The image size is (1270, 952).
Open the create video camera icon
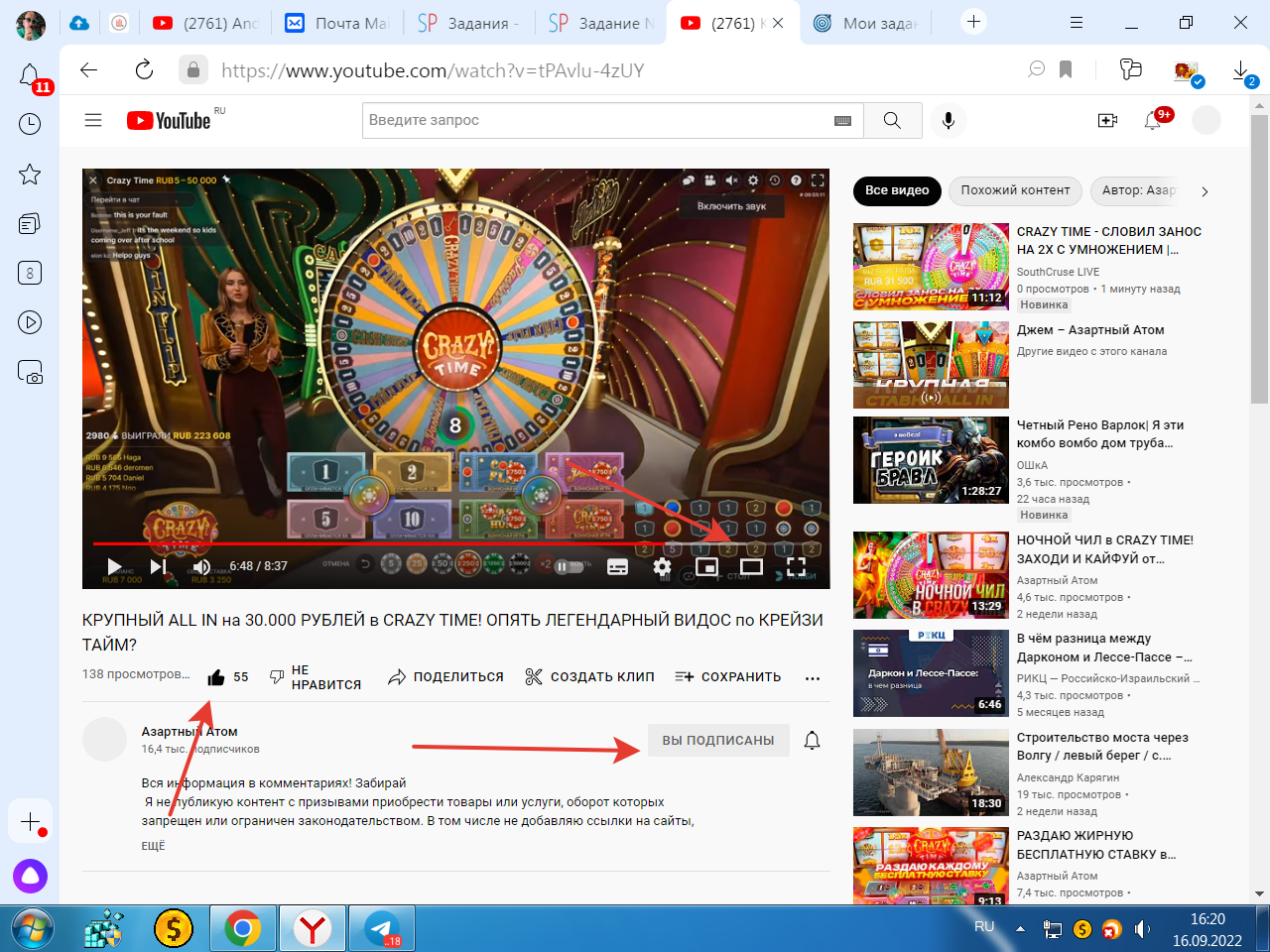(x=1107, y=120)
